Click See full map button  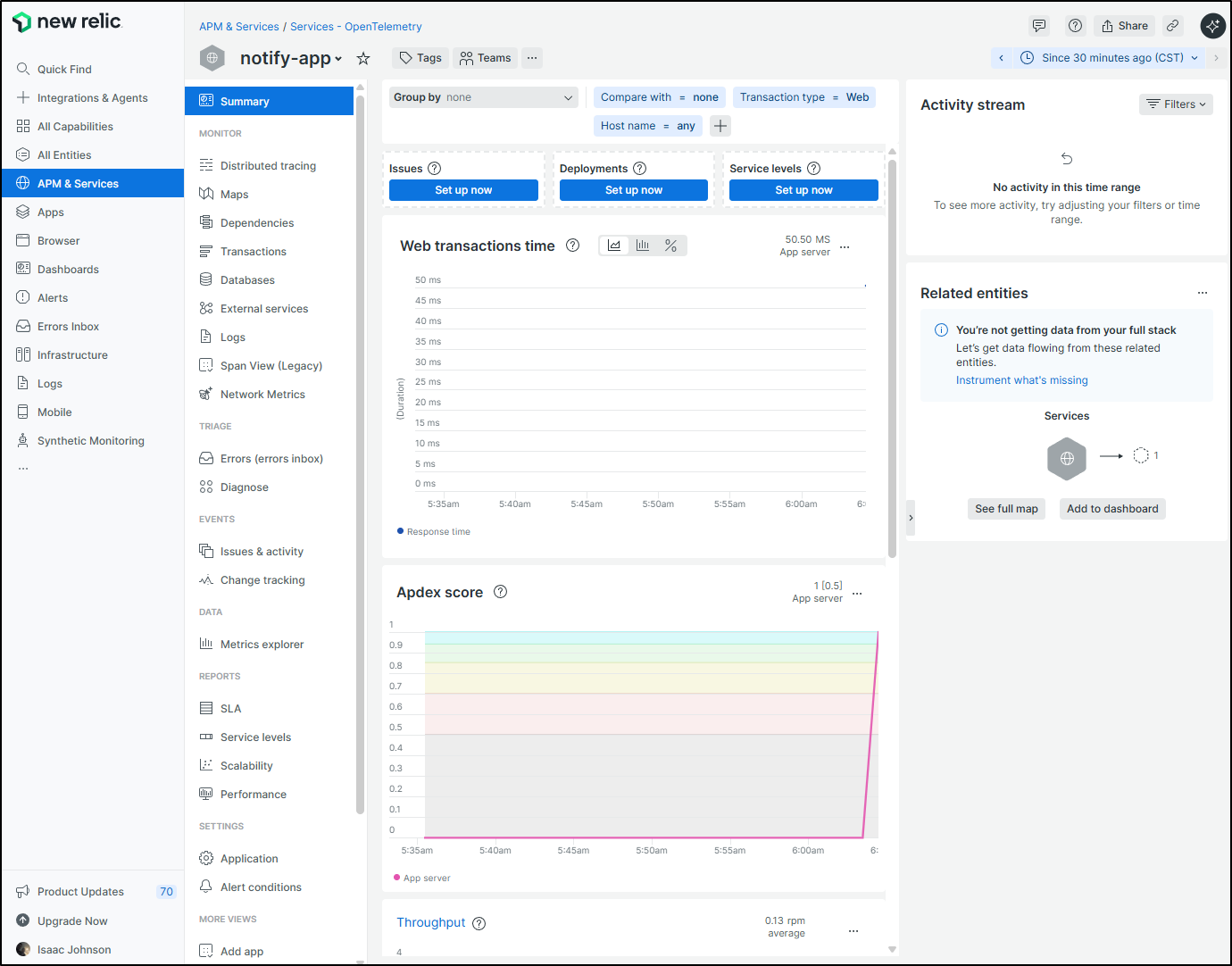coord(1006,509)
